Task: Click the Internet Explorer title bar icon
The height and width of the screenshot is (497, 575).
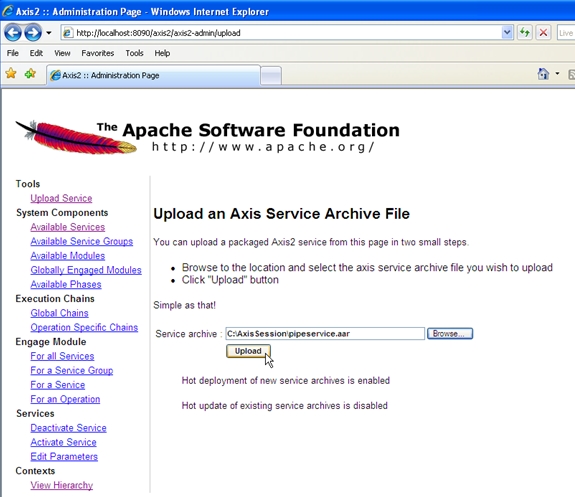Action: 7,11
